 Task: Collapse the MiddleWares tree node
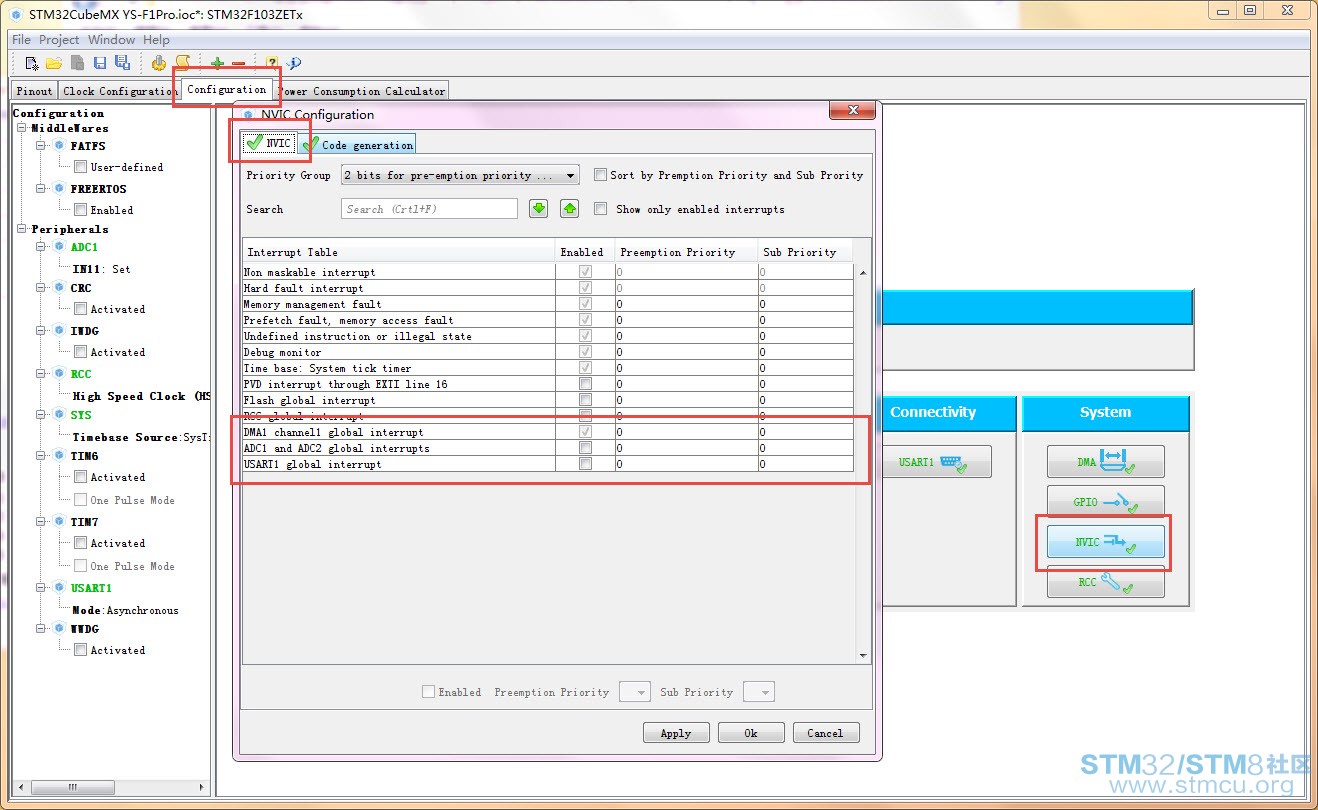coord(22,129)
